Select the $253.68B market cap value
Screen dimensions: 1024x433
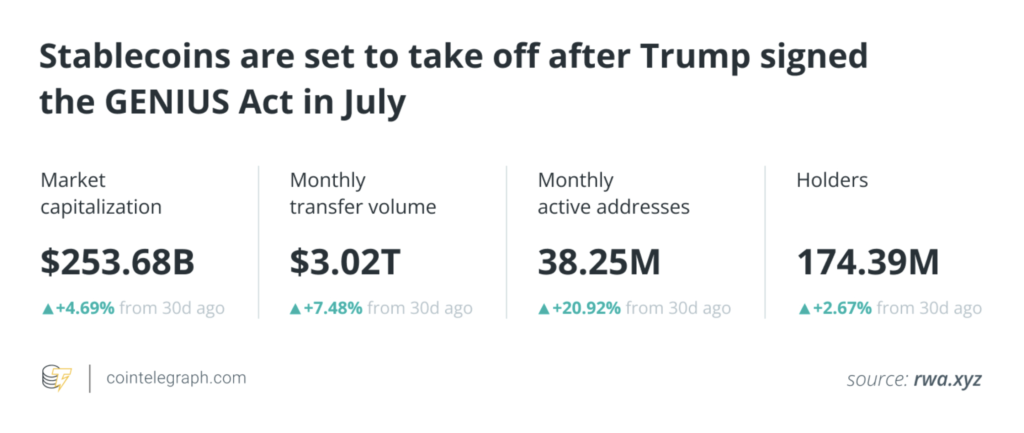coord(118,263)
